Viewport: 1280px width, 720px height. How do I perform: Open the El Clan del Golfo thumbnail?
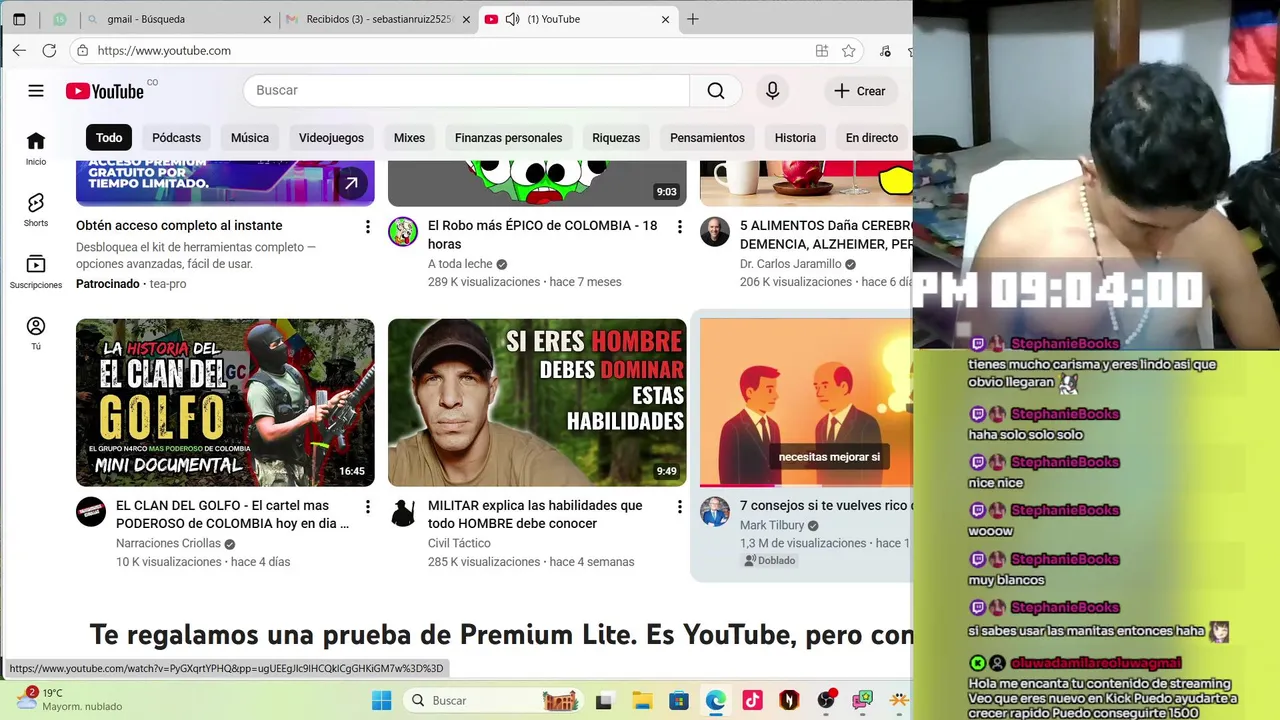coord(225,402)
